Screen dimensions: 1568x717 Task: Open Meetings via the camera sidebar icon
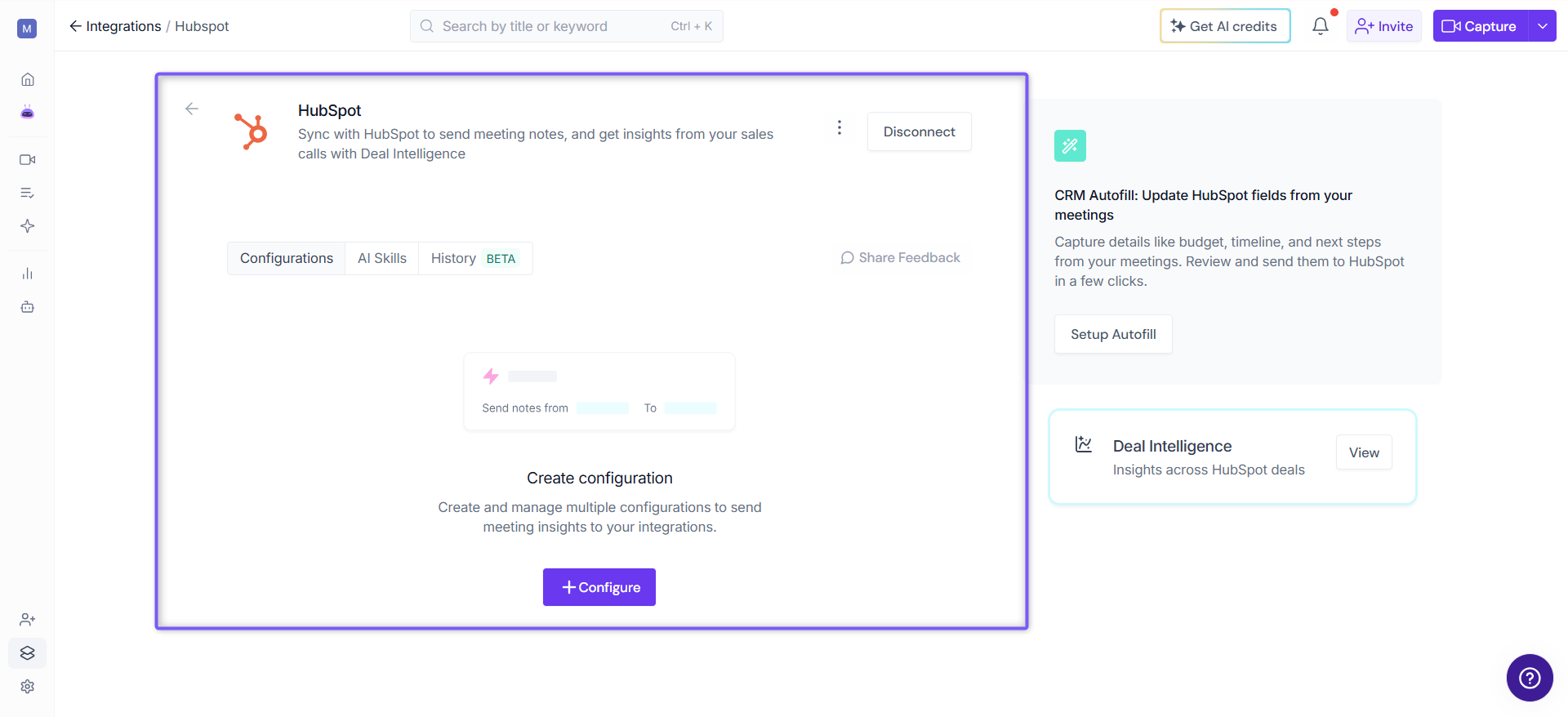(28, 160)
